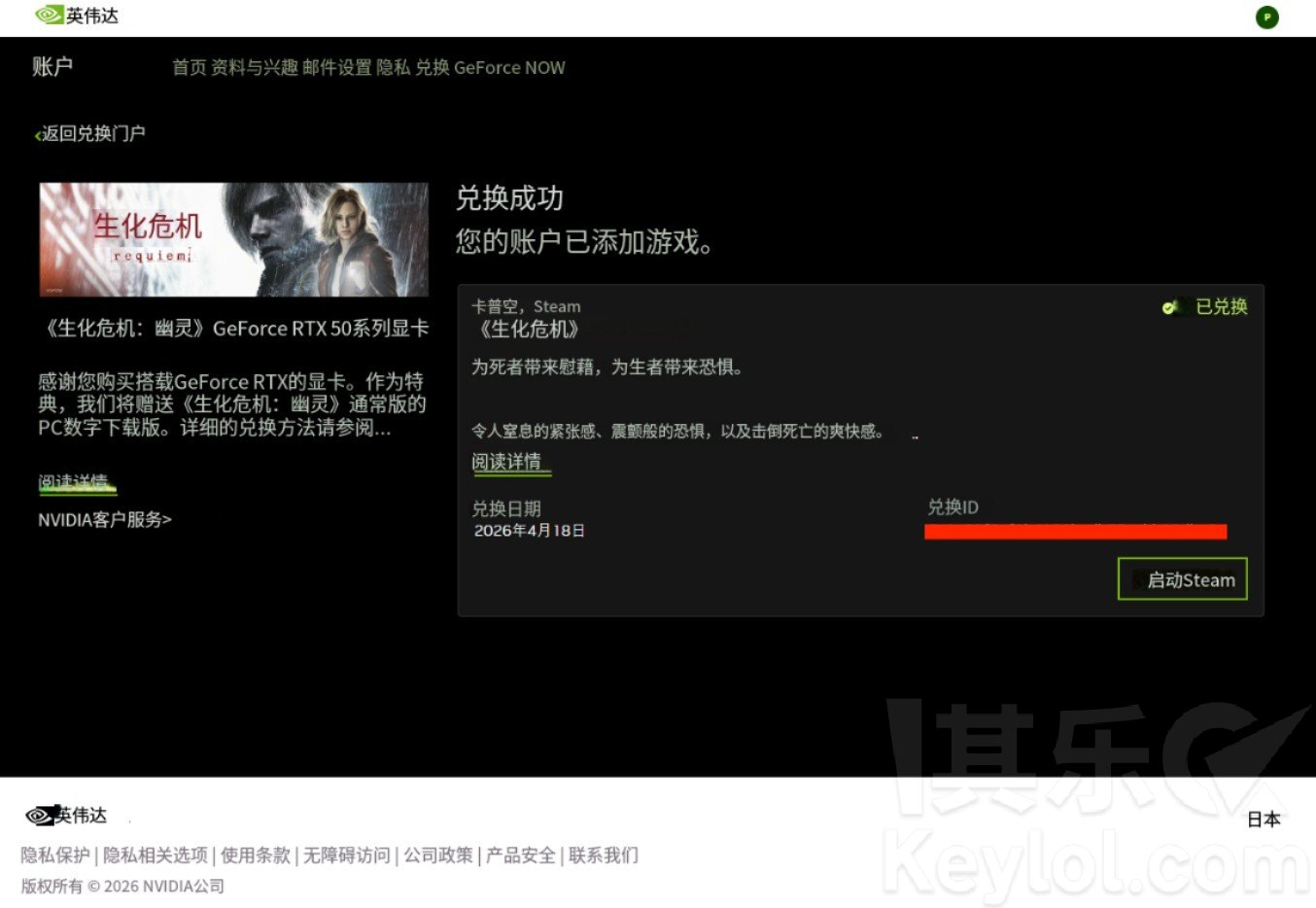1316x908 pixels.
Task: Click 阅读详情 link under promo description
Action: 74,482
